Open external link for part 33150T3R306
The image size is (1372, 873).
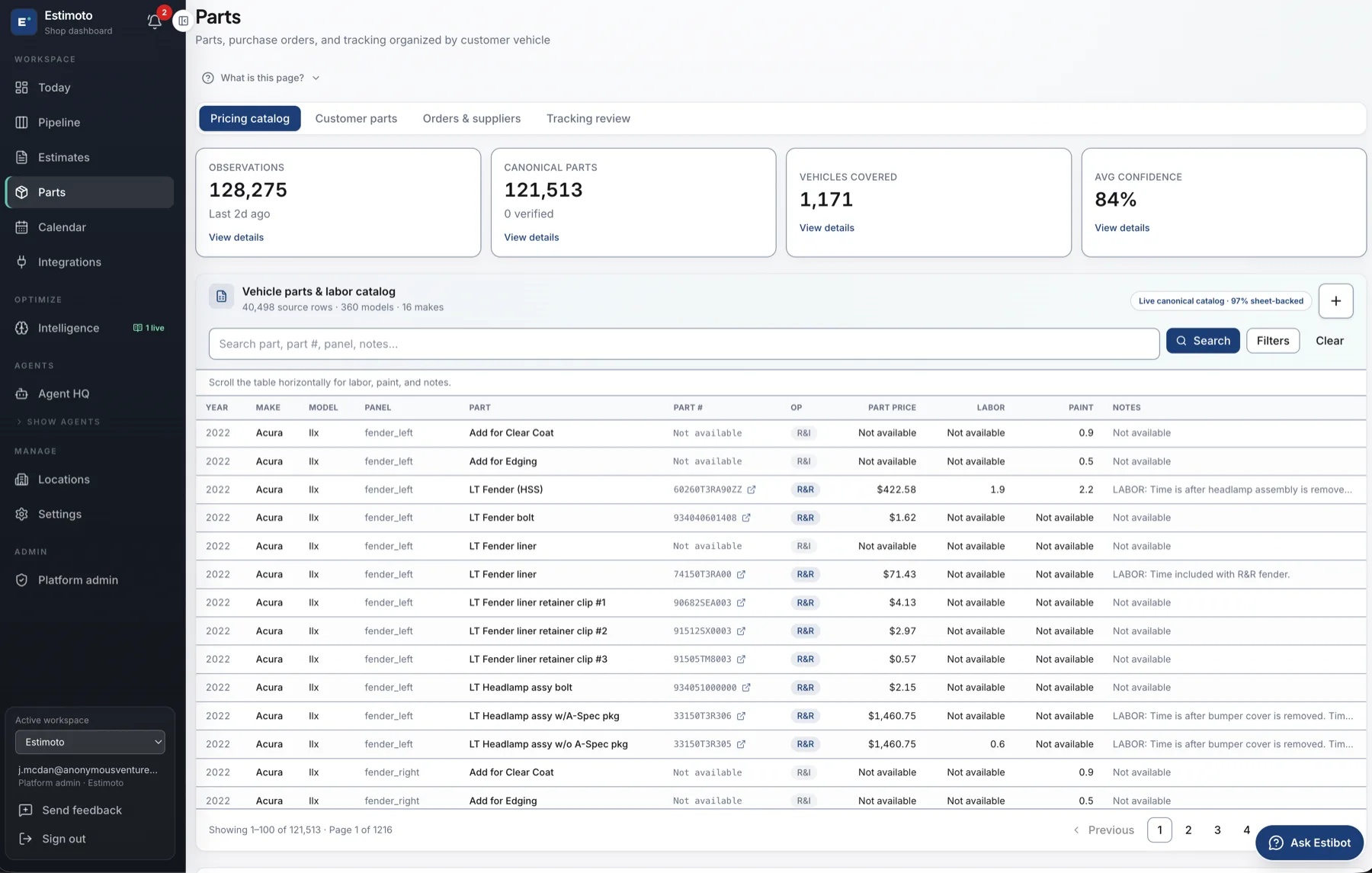[x=741, y=716]
